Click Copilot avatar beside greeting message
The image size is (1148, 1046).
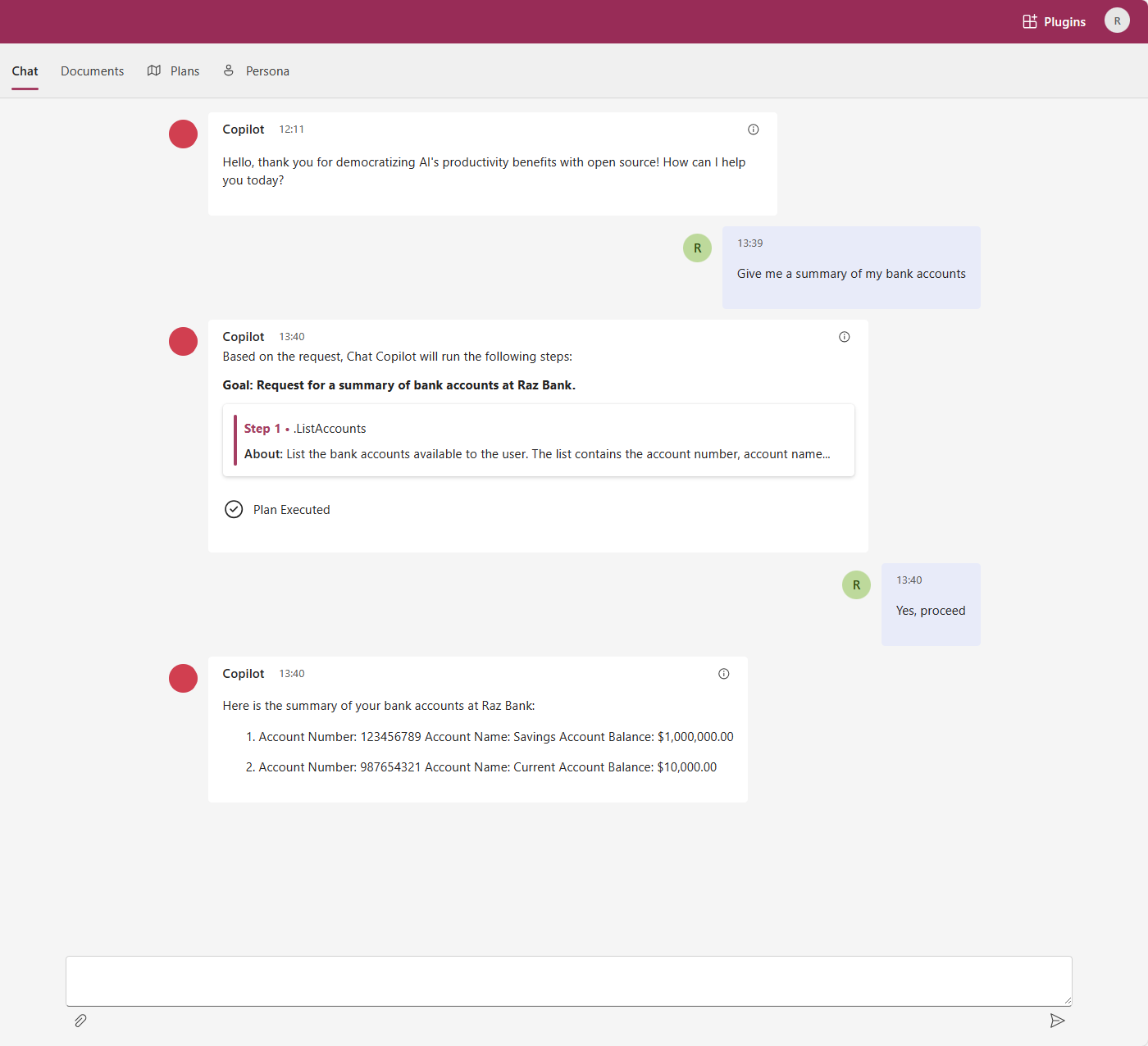183,134
